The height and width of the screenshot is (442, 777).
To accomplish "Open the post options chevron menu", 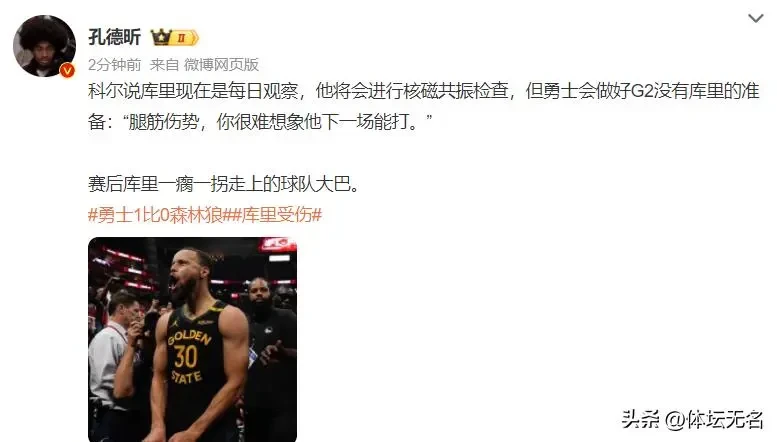I will (x=755, y=19).
